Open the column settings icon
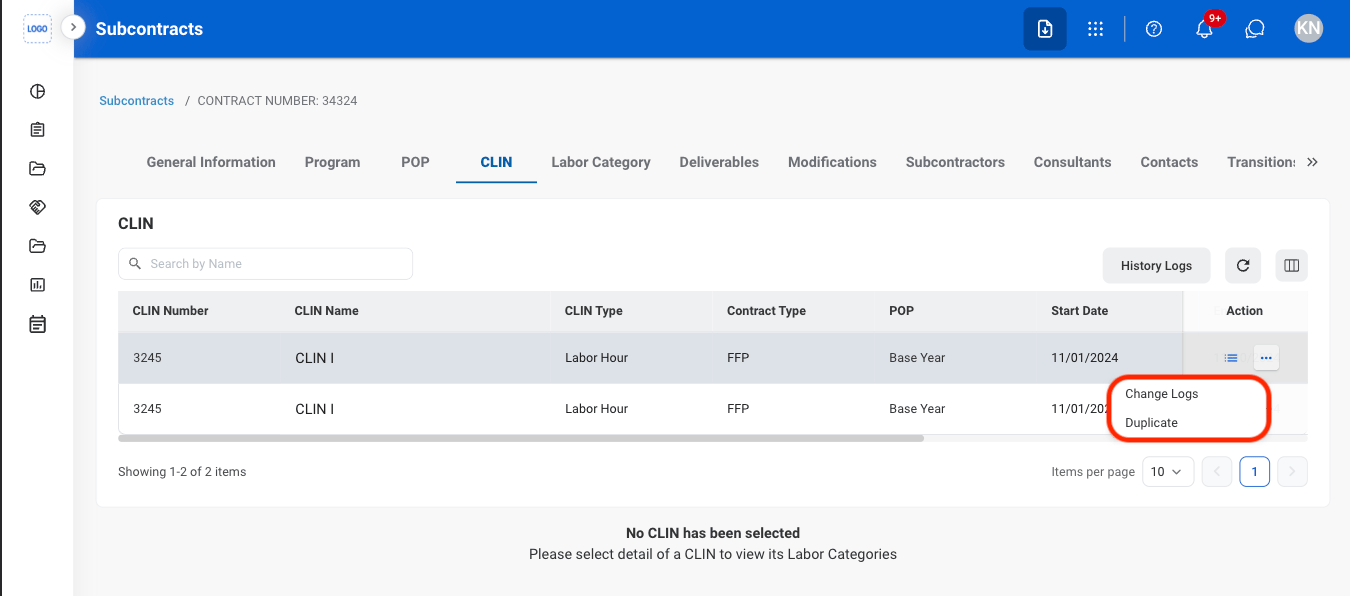Viewport: 1350px width, 596px height. point(1291,266)
